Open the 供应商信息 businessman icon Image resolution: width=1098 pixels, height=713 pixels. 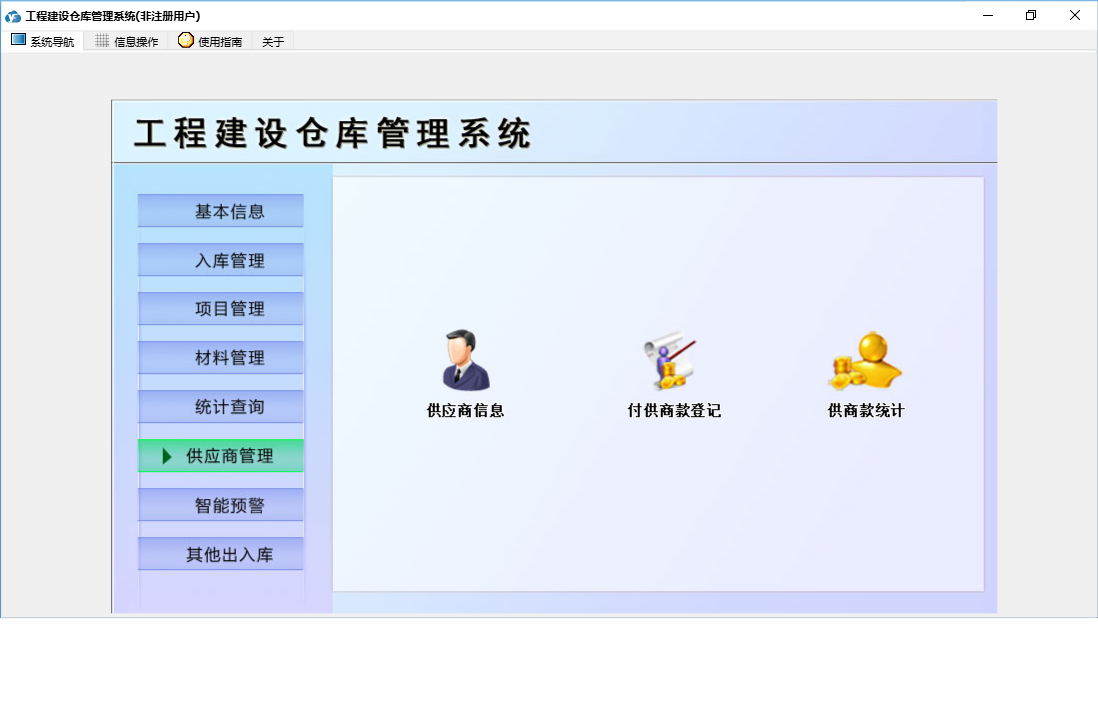coord(466,360)
